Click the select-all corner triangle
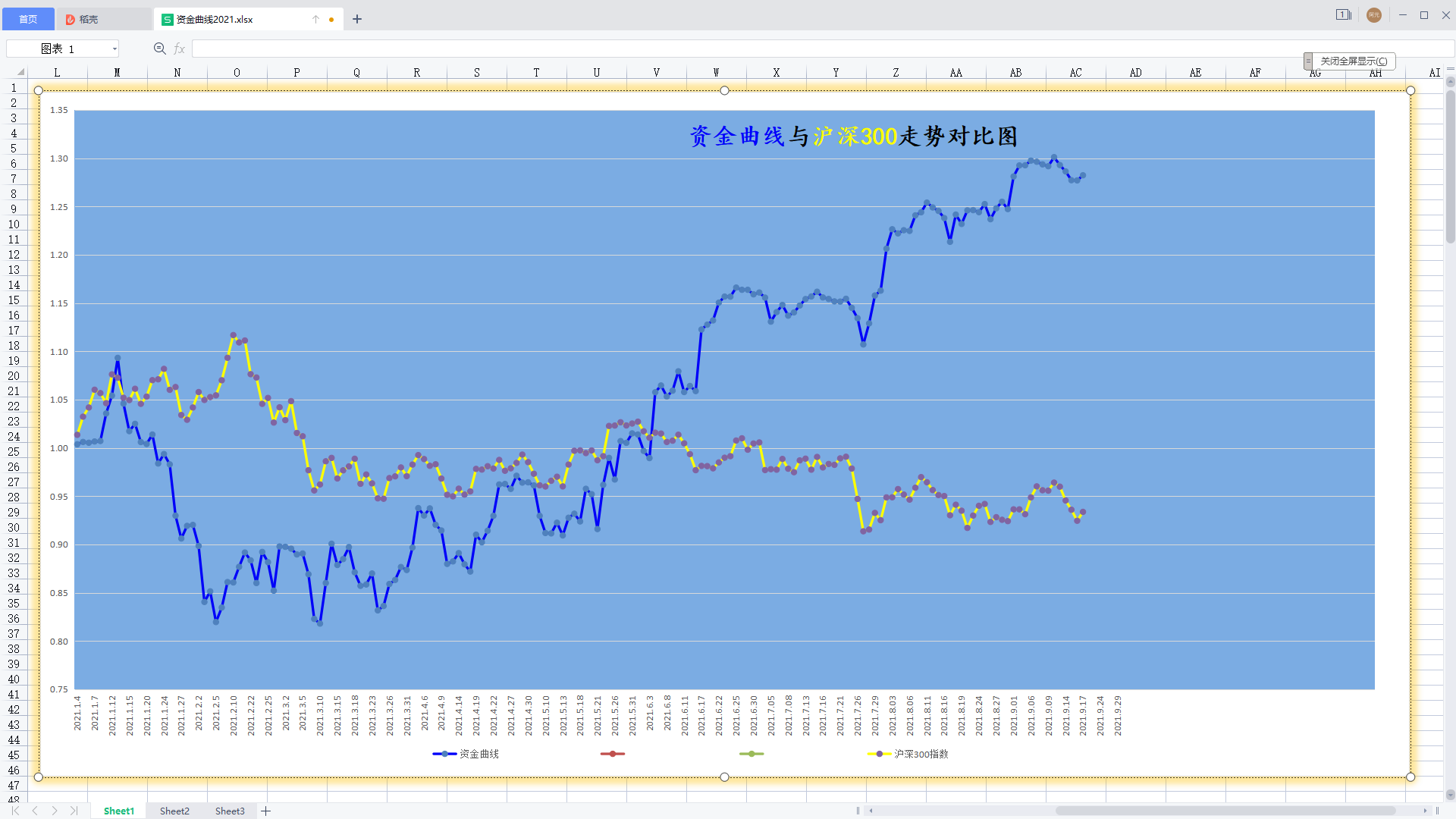The height and width of the screenshot is (819, 1456). 20,72
